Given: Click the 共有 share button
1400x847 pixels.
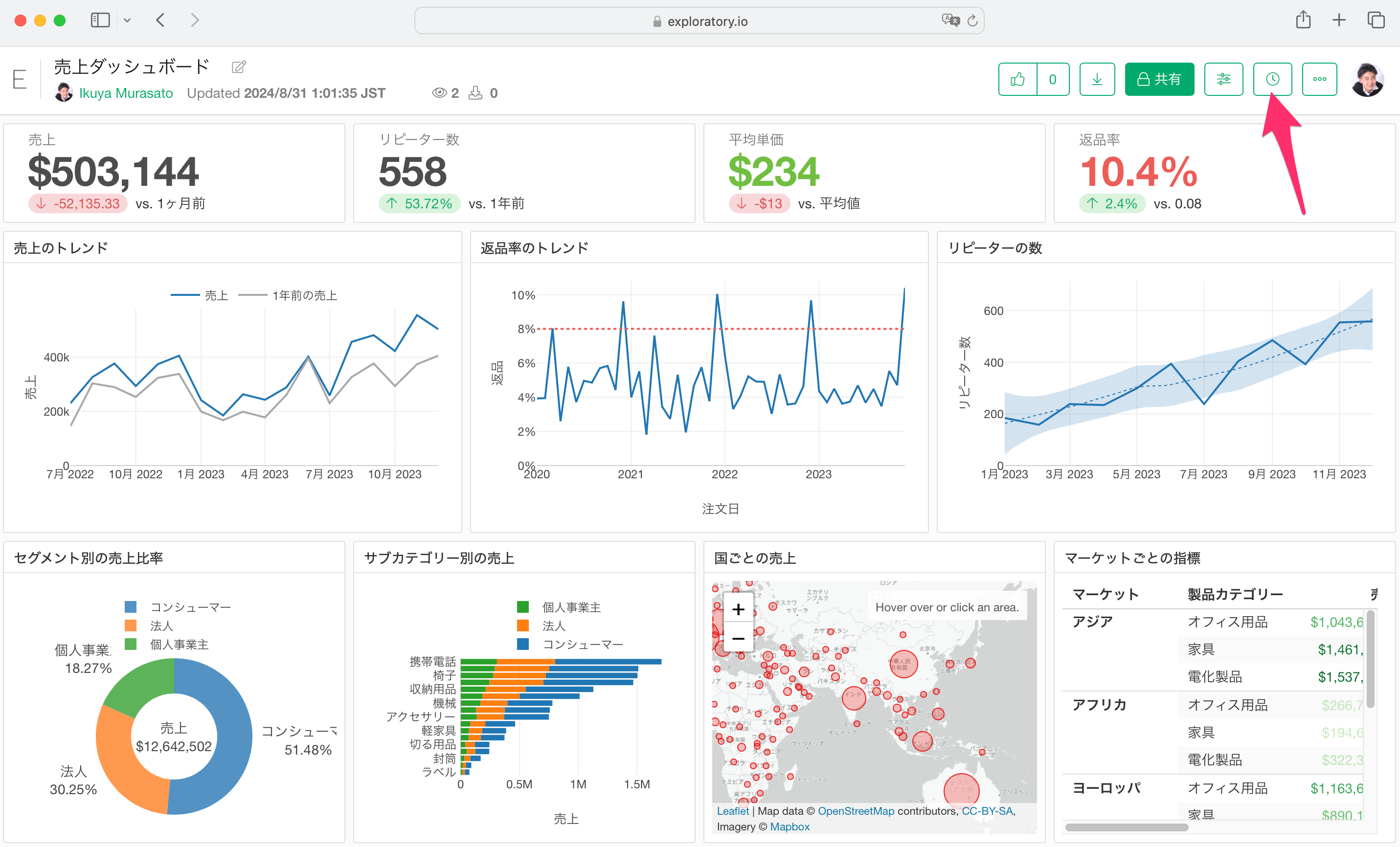Looking at the screenshot, I should point(1159,80).
